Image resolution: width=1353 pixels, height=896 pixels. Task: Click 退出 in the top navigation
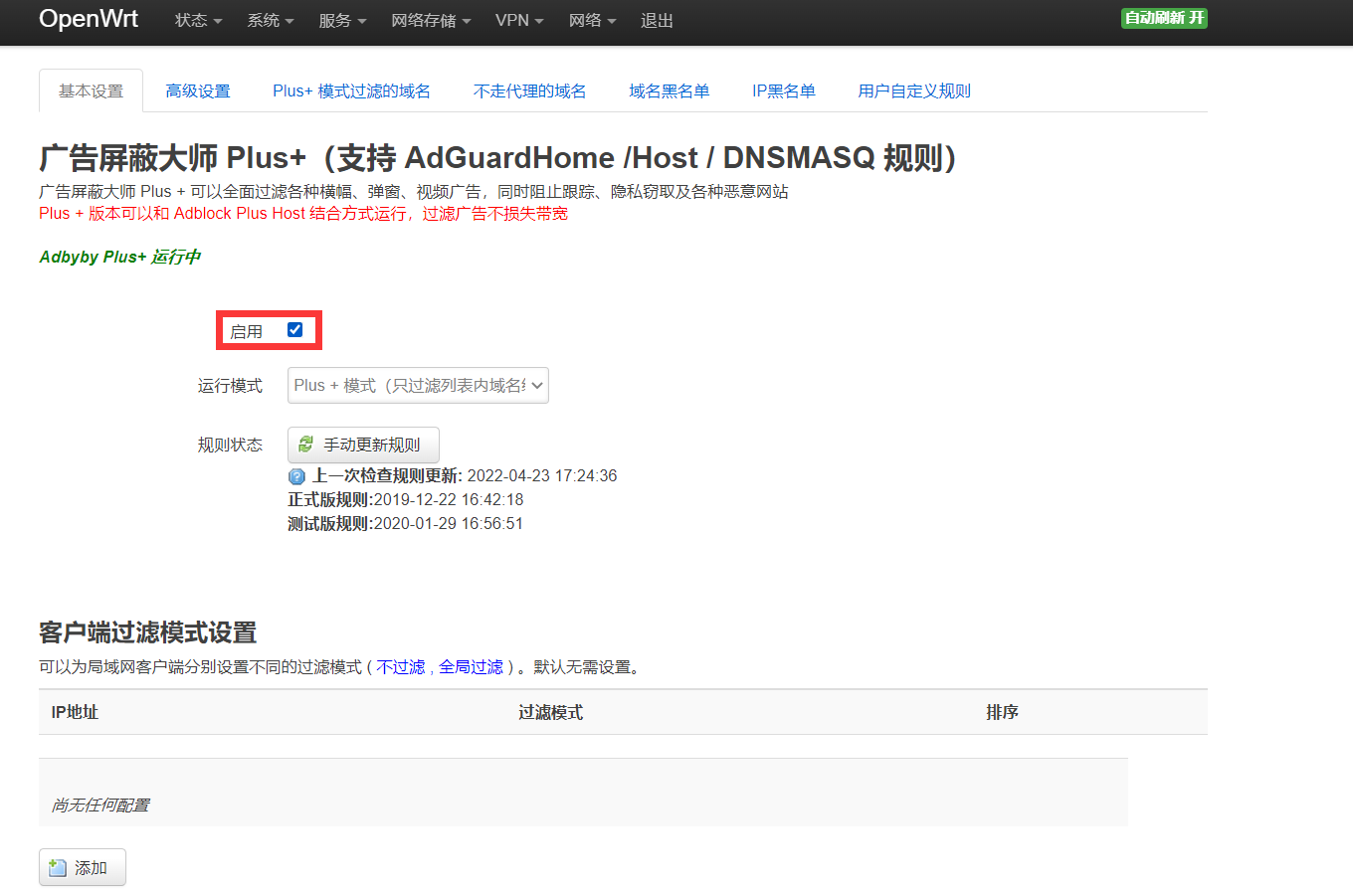tap(657, 21)
